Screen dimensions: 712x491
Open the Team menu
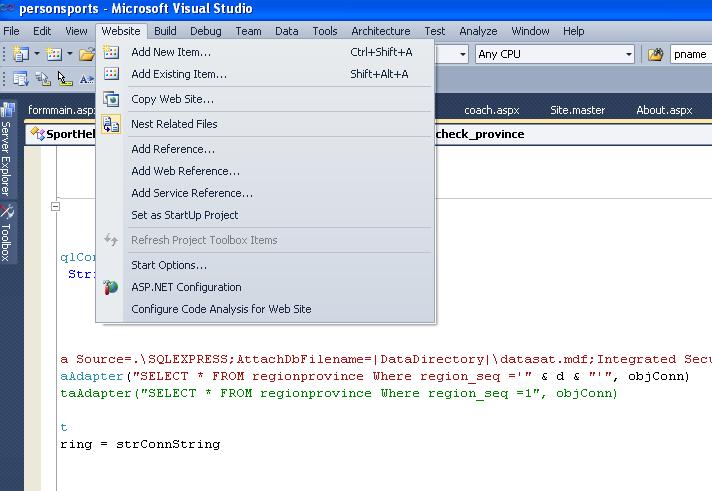pos(248,31)
